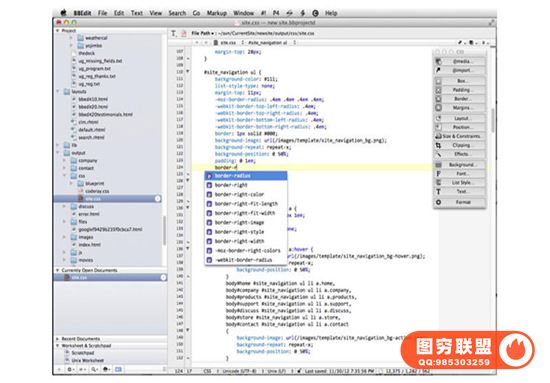Image resolution: width=550 pixels, height=383 pixels.
Task: Open the Text menu
Action: click(x=137, y=13)
